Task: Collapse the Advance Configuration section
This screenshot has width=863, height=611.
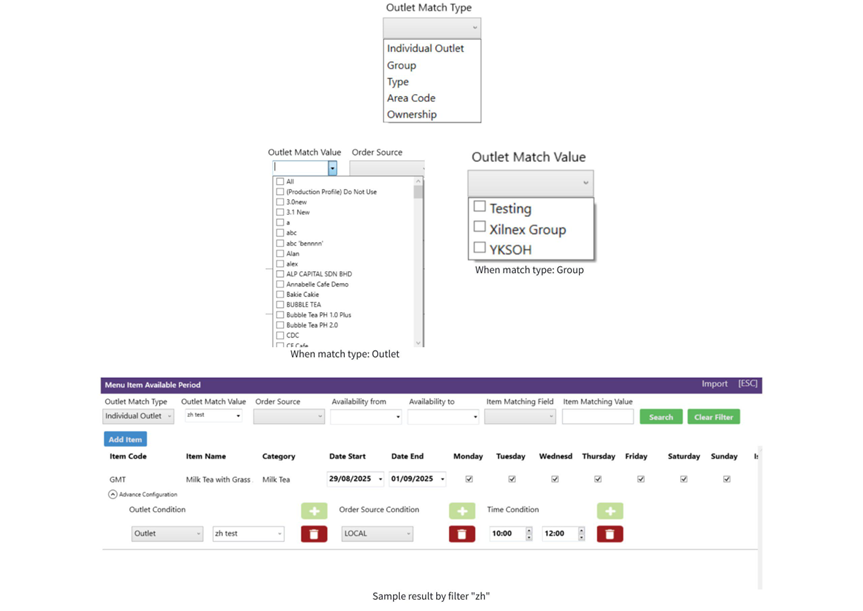Action: pyautogui.click(x=113, y=494)
